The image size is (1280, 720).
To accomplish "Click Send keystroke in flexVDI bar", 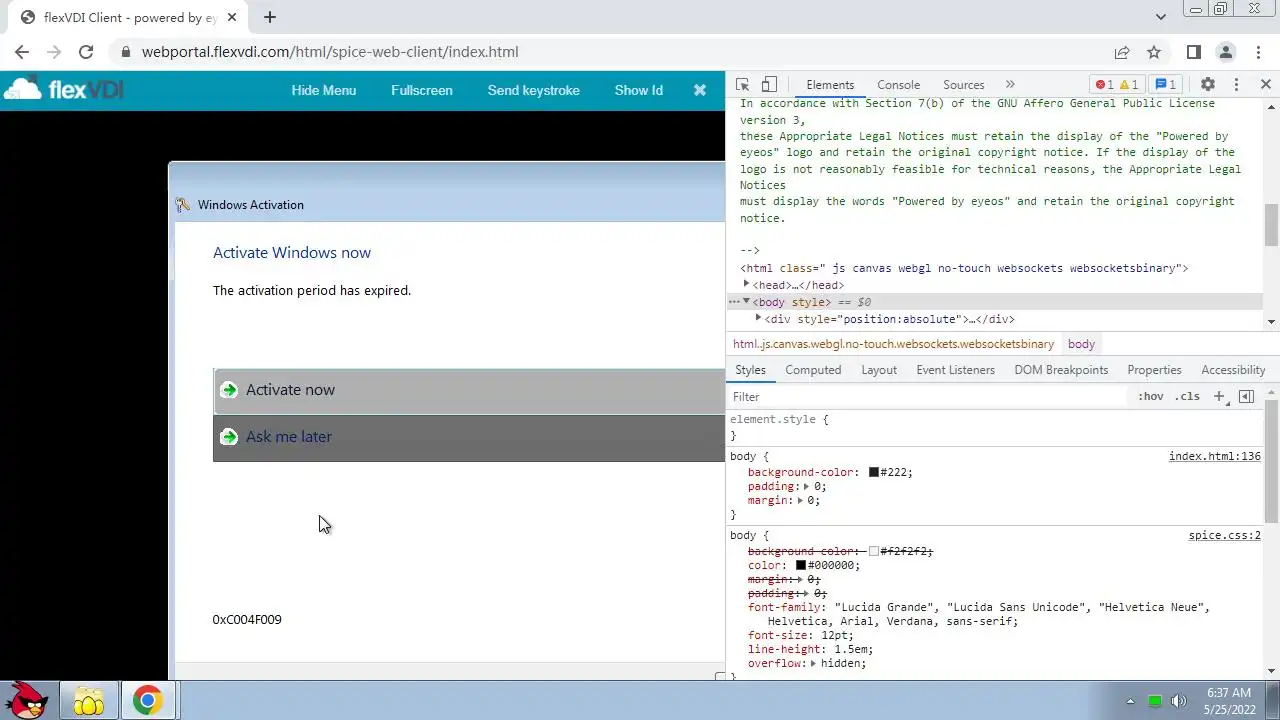I will (533, 90).
